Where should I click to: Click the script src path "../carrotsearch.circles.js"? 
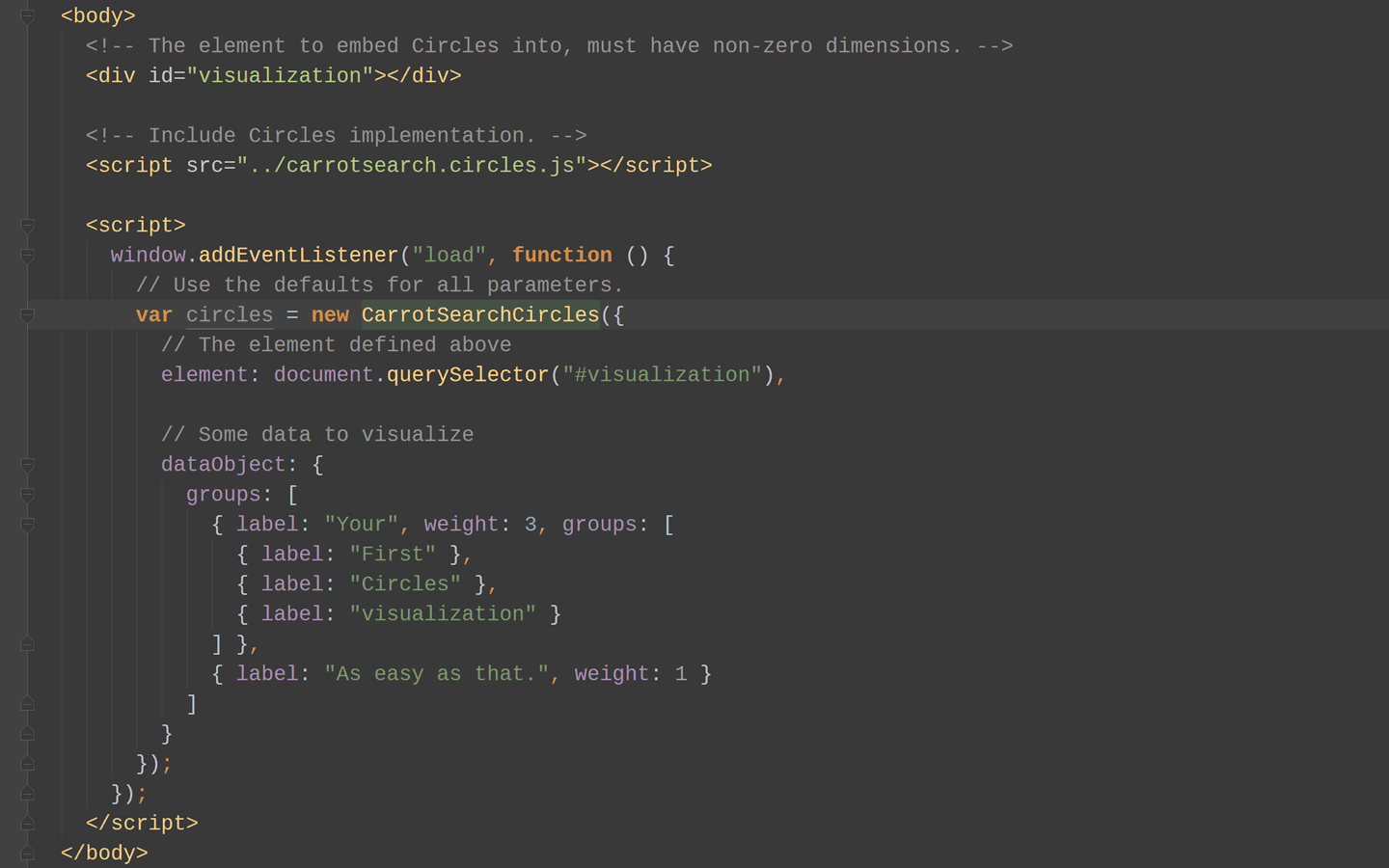click(x=412, y=166)
